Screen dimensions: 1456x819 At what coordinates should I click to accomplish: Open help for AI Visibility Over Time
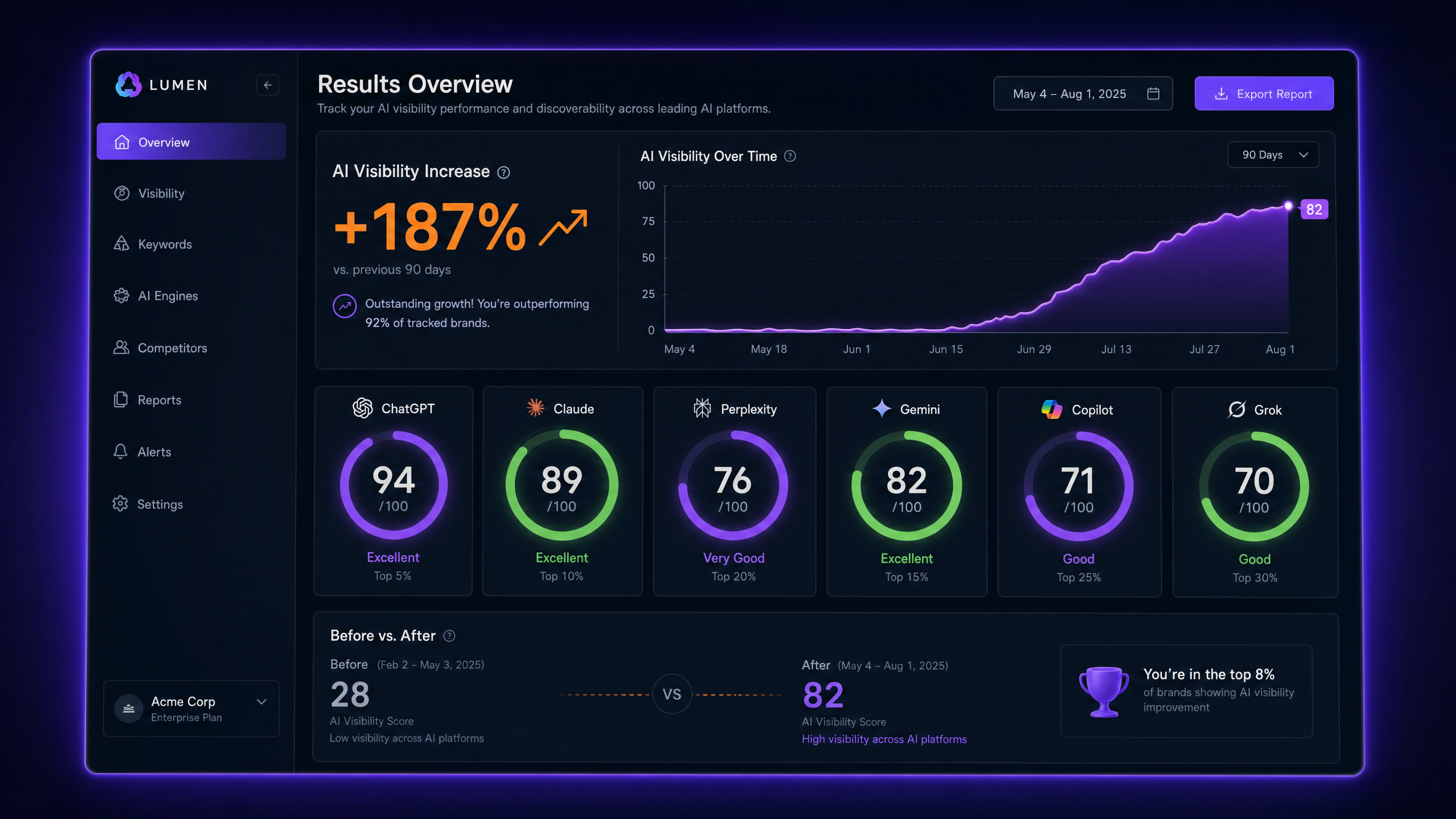tap(790, 156)
